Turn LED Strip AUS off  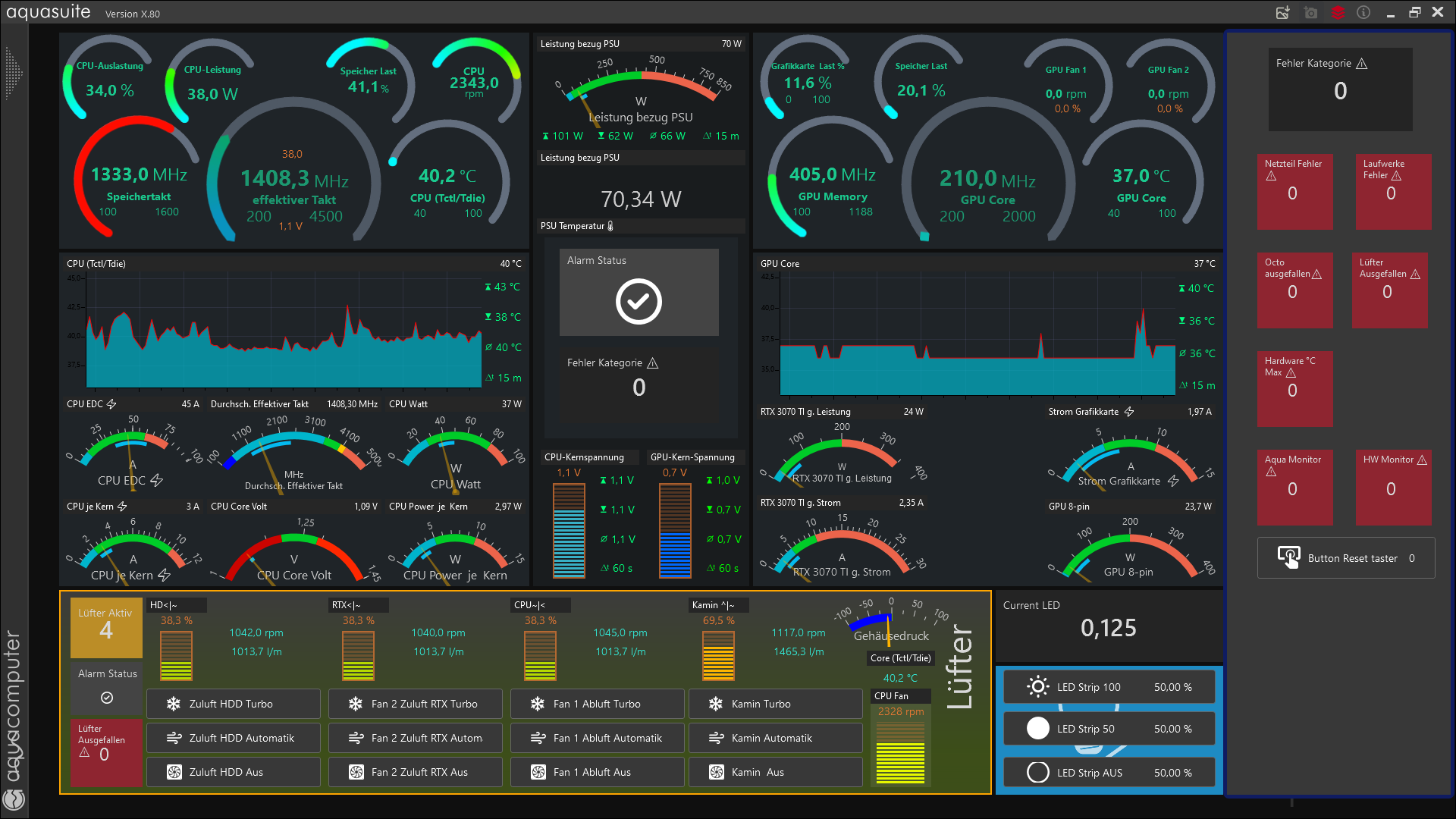1109,773
